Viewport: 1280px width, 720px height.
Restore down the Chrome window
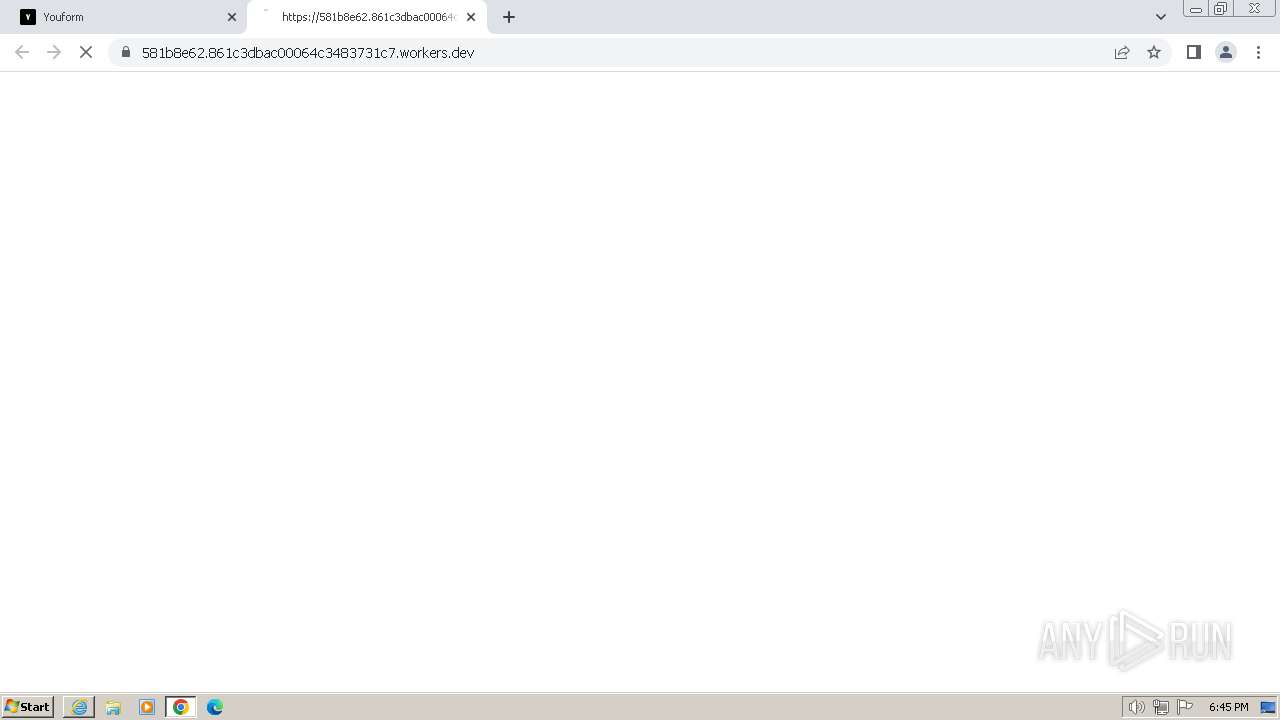click(x=1221, y=9)
